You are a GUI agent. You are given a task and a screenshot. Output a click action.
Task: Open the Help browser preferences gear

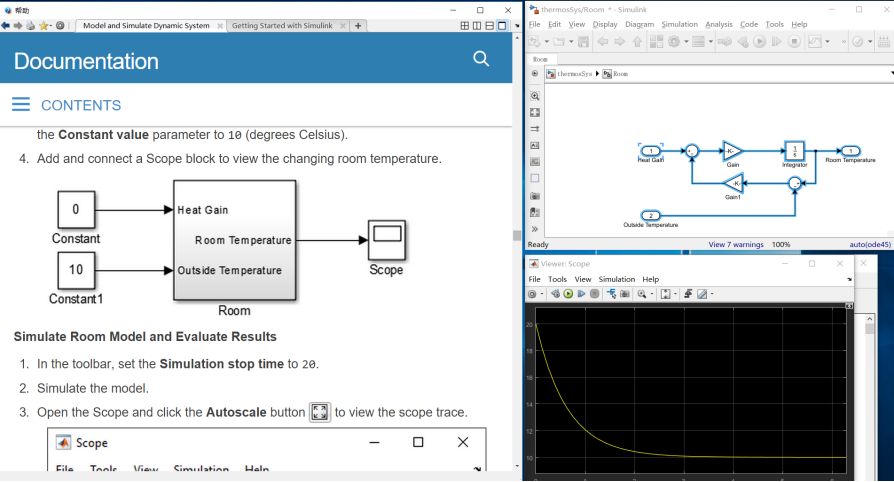pyautogui.click(x=60, y=26)
